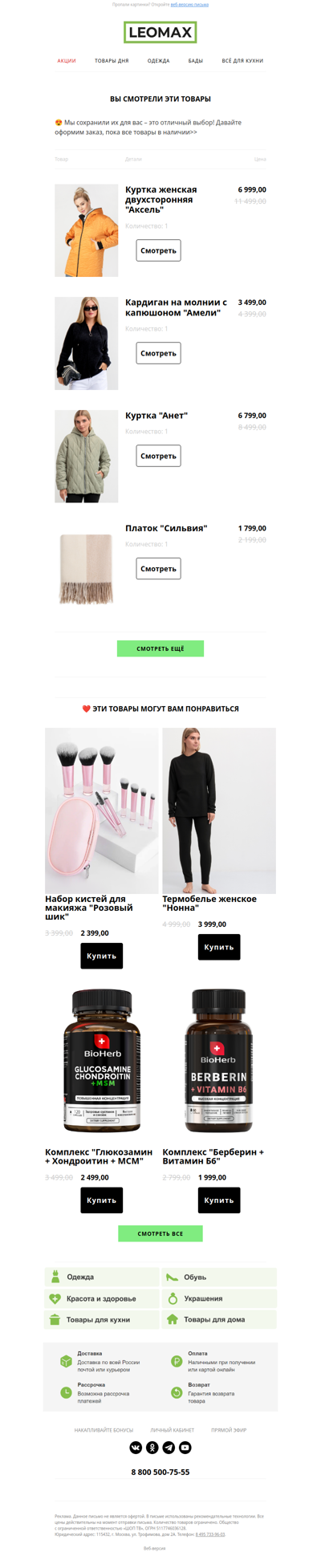The image size is (321, 1568).
Task: Click the ring icon next to Украшения
Action: pyautogui.click(x=173, y=1298)
